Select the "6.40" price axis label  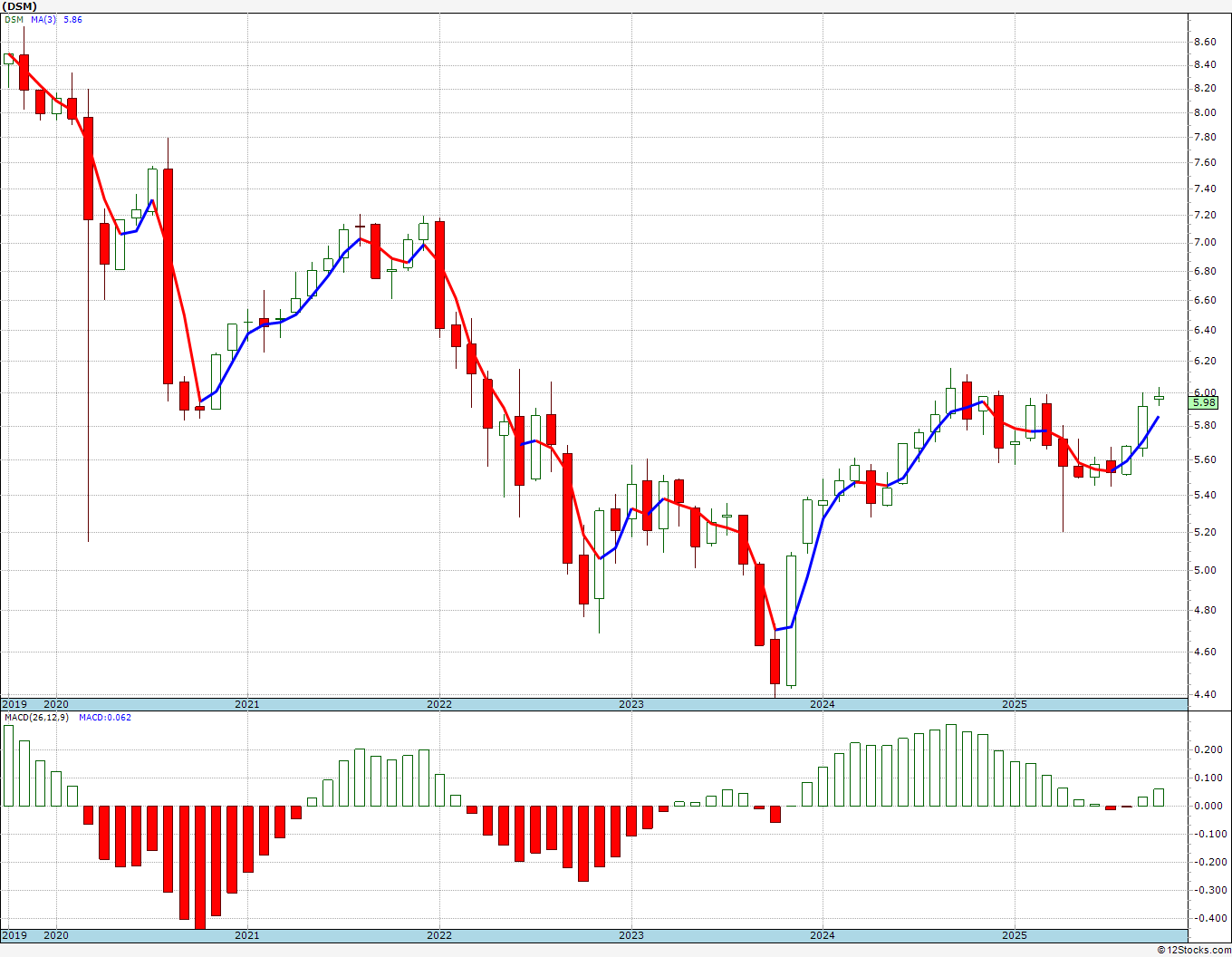(1205, 330)
